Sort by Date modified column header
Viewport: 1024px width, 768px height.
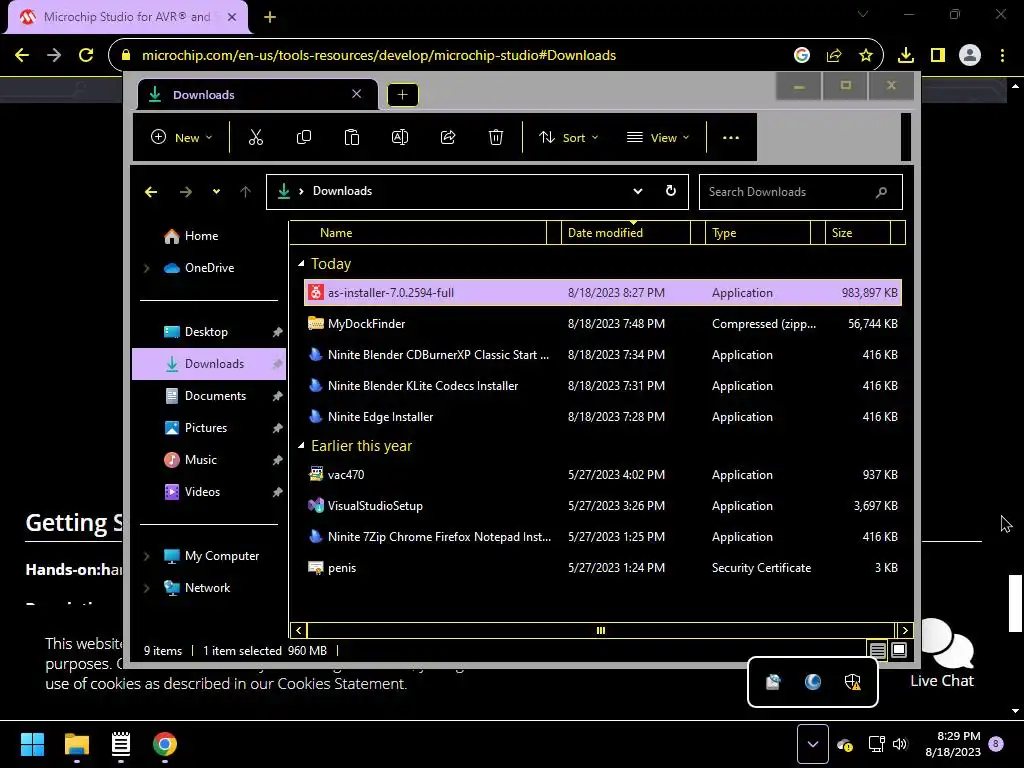(626, 232)
